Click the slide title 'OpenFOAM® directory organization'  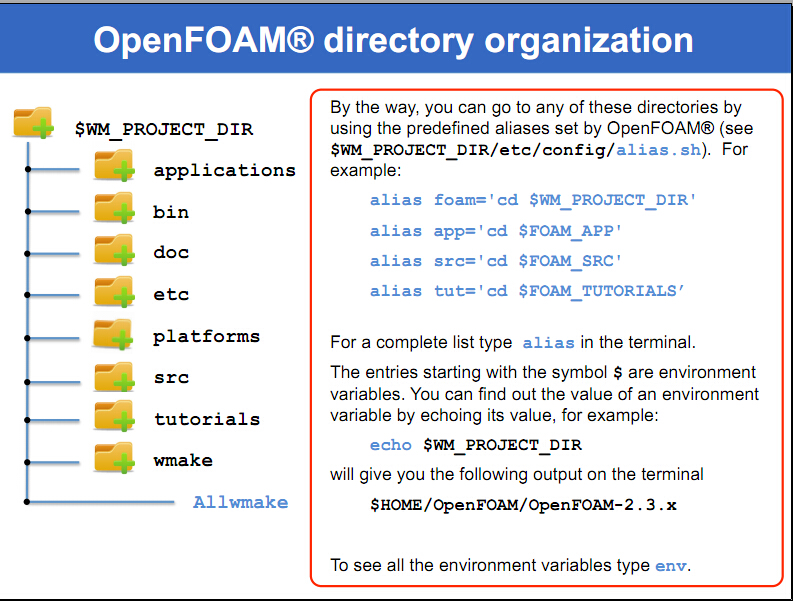tap(393, 40)
